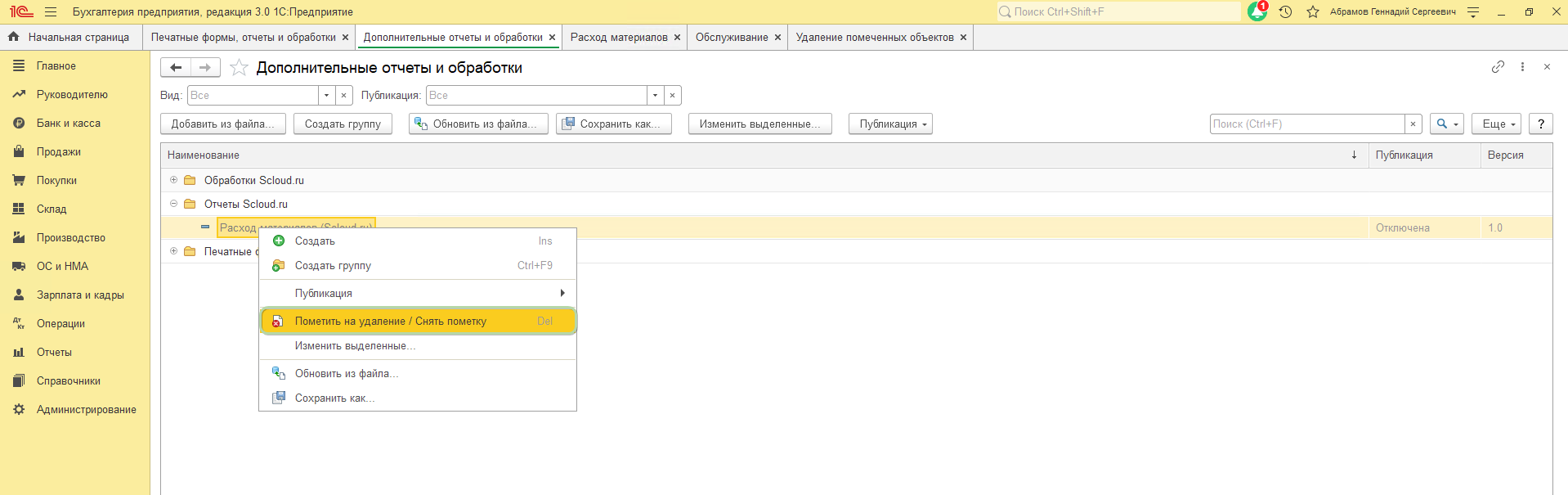Open favorites star in title bar

click(1313, 11)
